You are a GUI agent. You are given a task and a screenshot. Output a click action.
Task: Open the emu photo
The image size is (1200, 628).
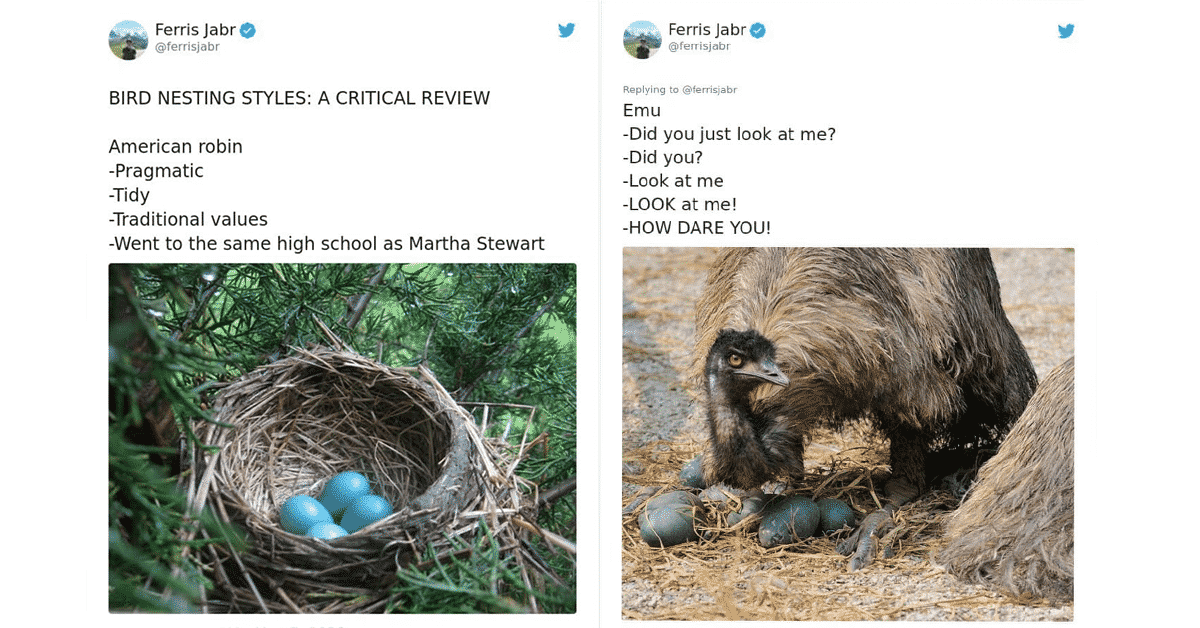point(848,434)
